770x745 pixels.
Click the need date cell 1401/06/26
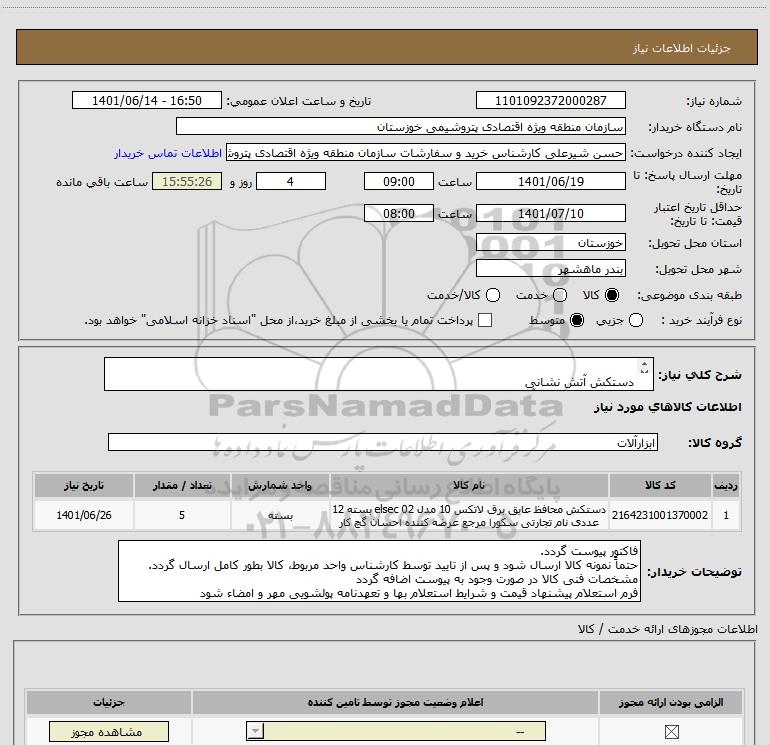(x=83, y=515)
